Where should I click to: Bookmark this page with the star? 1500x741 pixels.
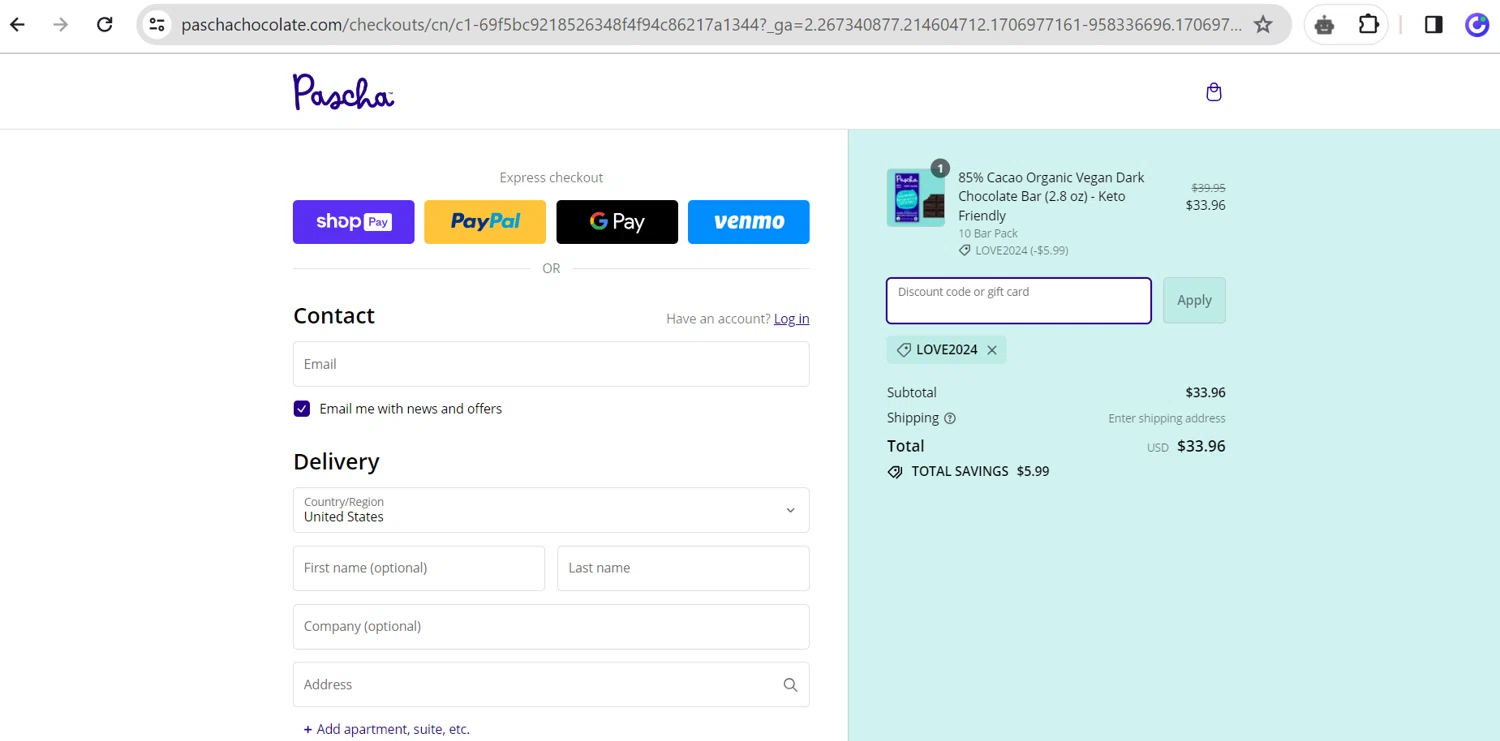click(x=1263, y=25)
